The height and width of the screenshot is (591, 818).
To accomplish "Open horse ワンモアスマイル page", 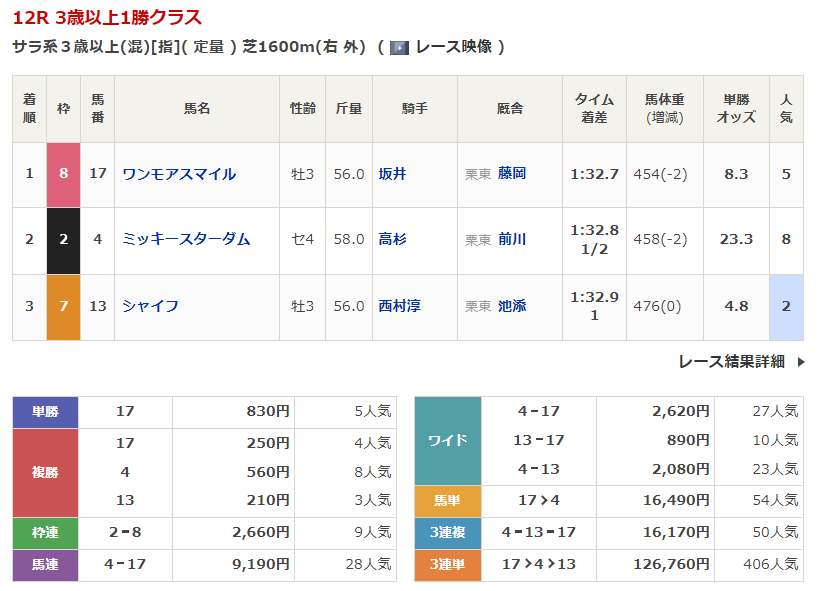I will pos(179,174).
